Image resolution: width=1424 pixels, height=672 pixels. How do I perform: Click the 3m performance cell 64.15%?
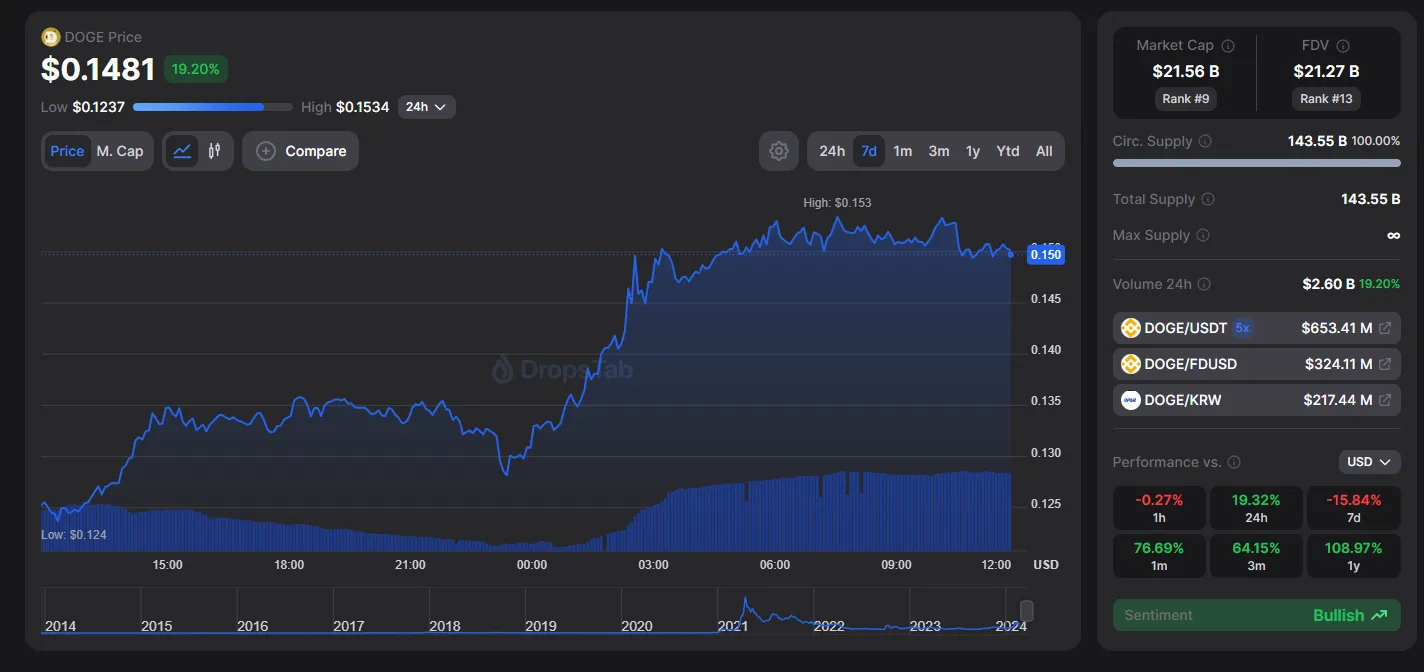(x=1256, y=556)
